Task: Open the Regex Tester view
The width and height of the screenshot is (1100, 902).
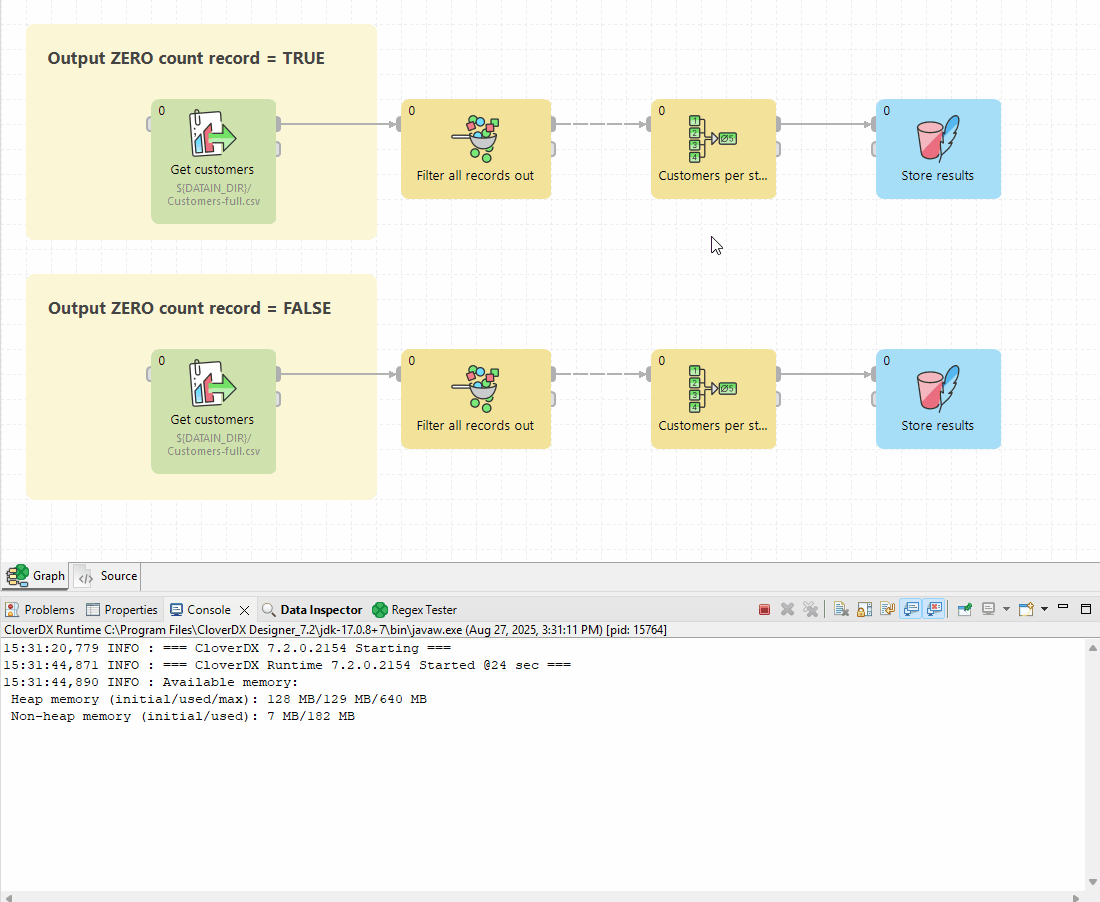Action: pyautogui.click(x=415, y=610)
